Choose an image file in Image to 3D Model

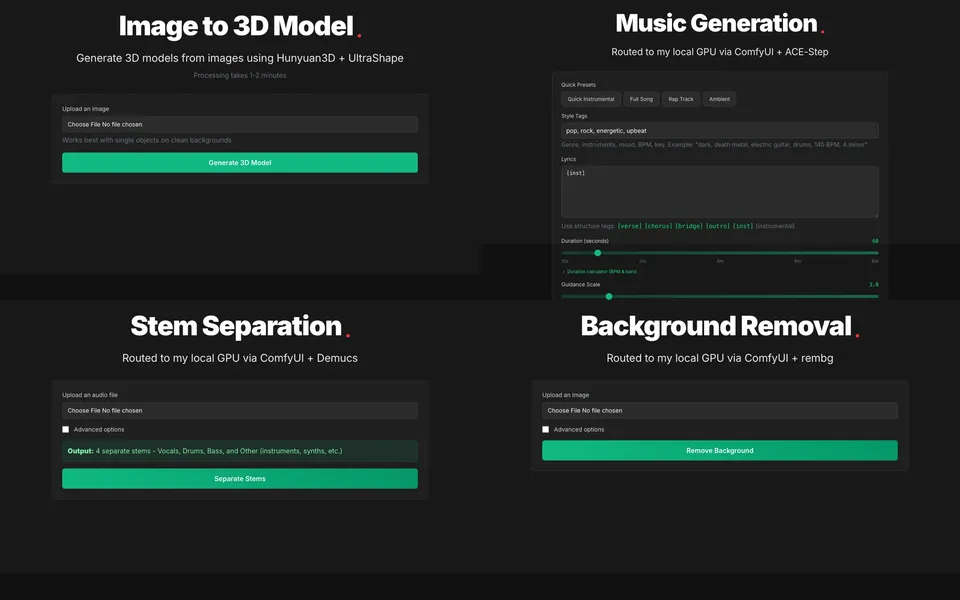tap(239, 124)
